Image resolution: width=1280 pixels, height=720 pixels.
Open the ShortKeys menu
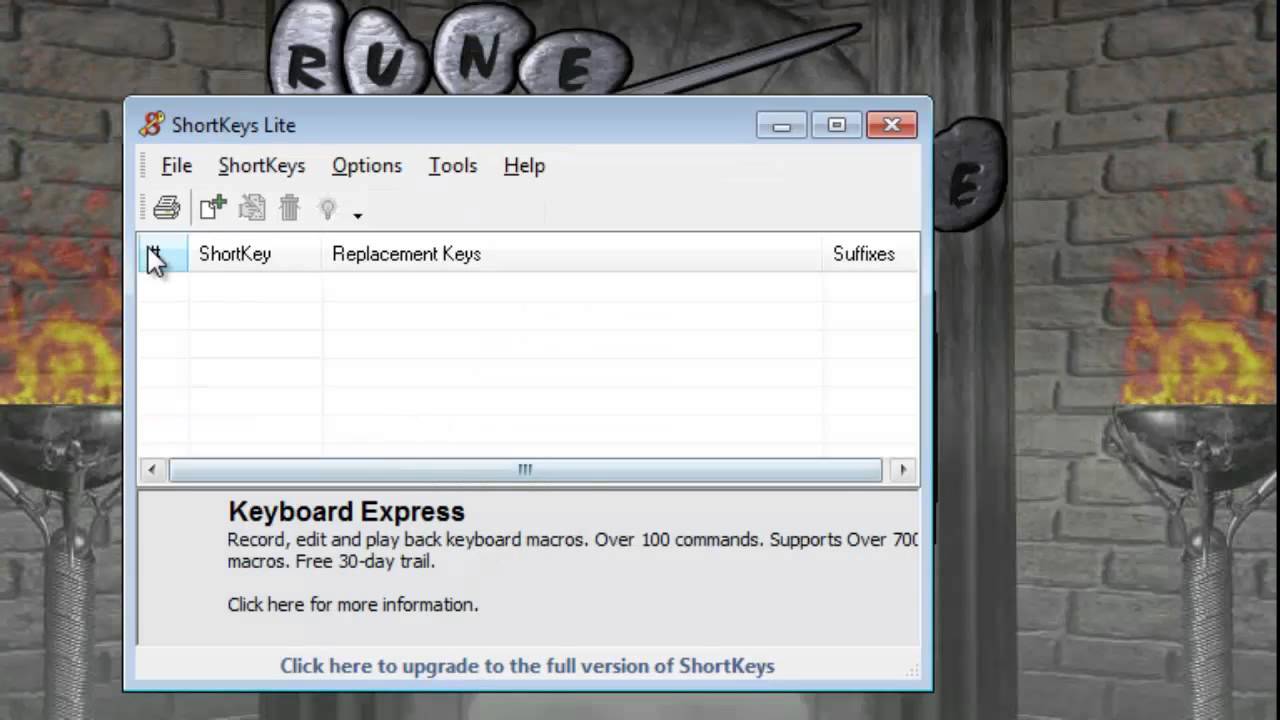click(261, 166)
